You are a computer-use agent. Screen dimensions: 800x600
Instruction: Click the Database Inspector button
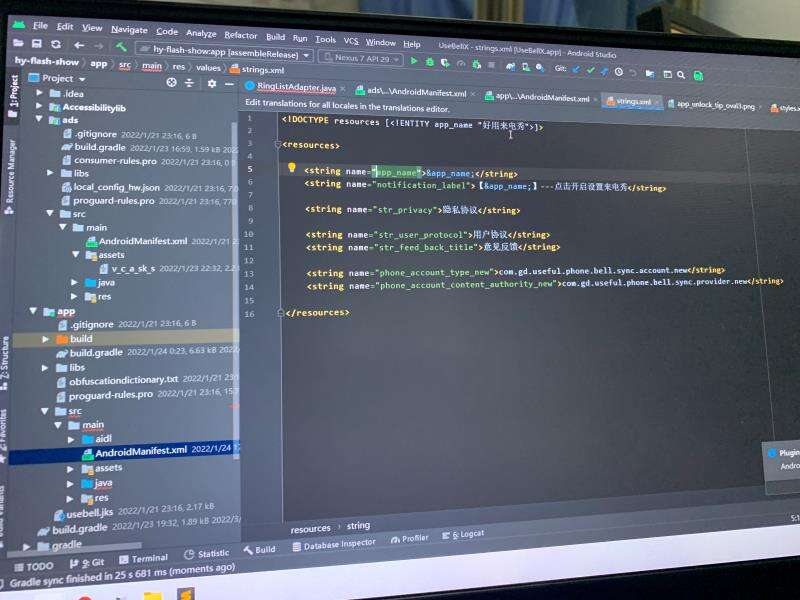coord(334,544)
